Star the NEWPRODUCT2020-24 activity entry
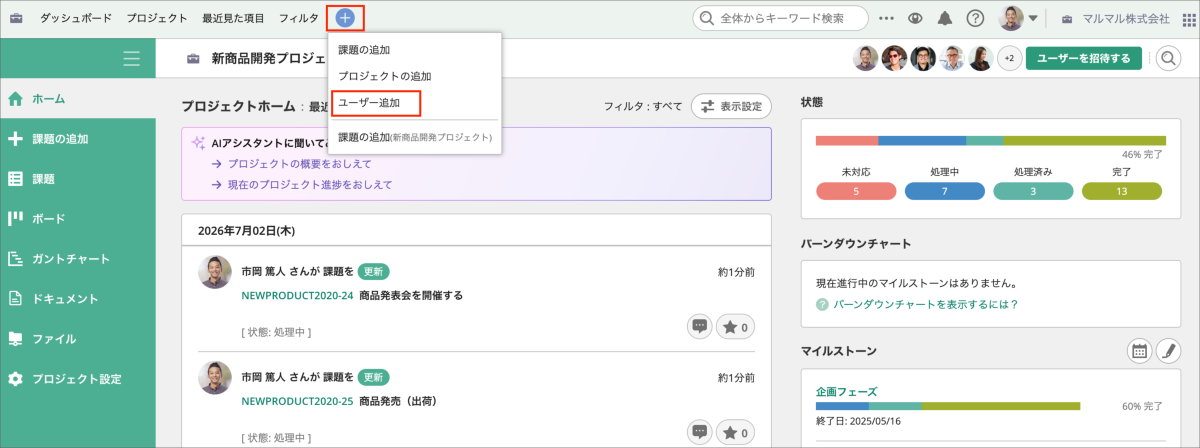 tap(737, 326)
